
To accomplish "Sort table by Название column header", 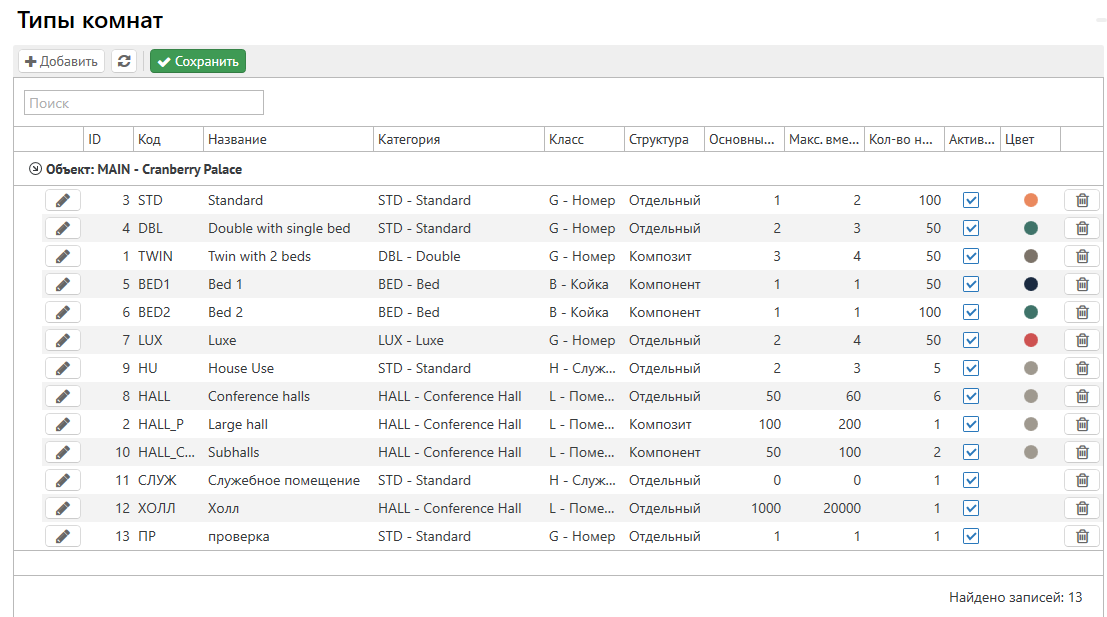I will (x=237, y=140).
